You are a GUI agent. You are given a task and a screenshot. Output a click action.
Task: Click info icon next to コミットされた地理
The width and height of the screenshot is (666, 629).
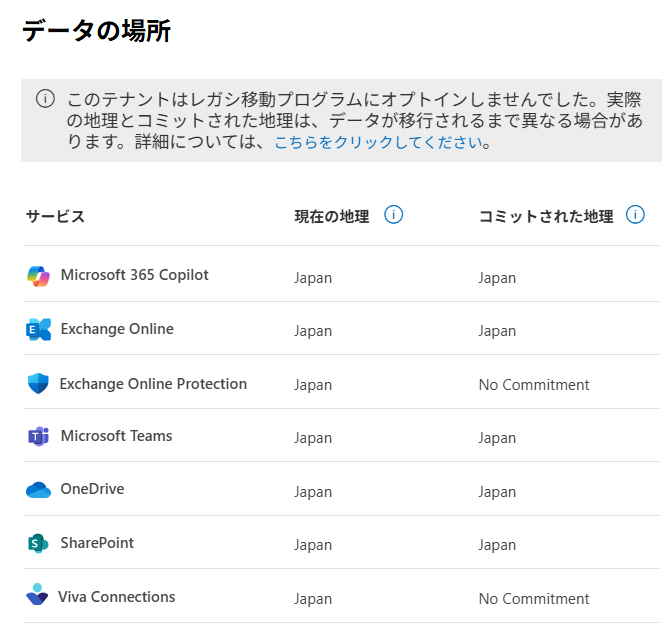[635, 215]
